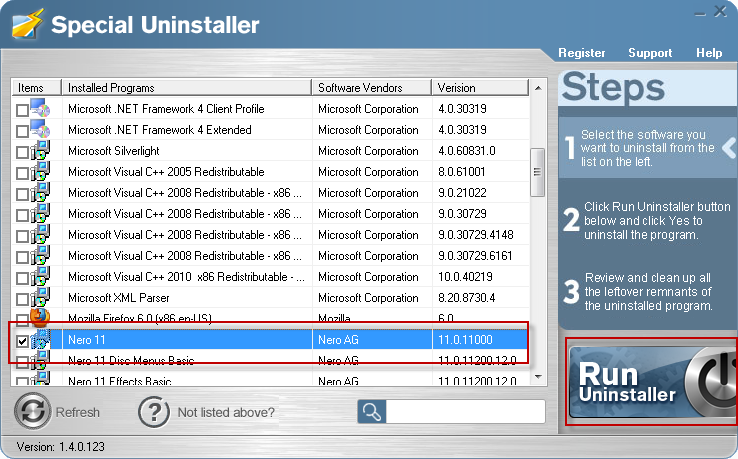Click the Refresh circular arrows icon
The height and width of the screenshot is (459, 738).
[x=32, y=411]
